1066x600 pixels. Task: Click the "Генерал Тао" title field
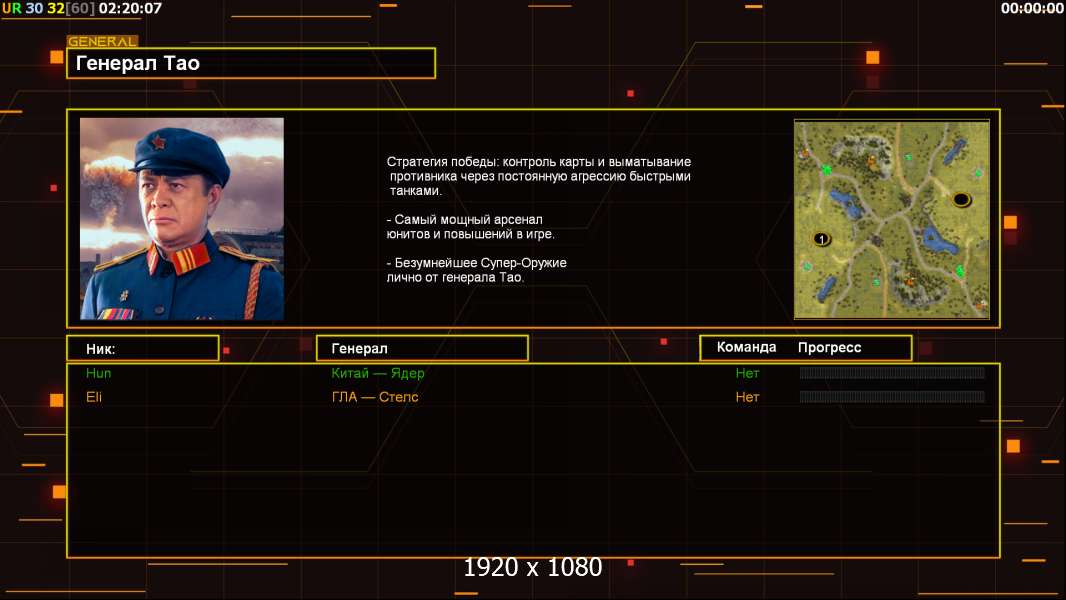click(x=251, y=63)
